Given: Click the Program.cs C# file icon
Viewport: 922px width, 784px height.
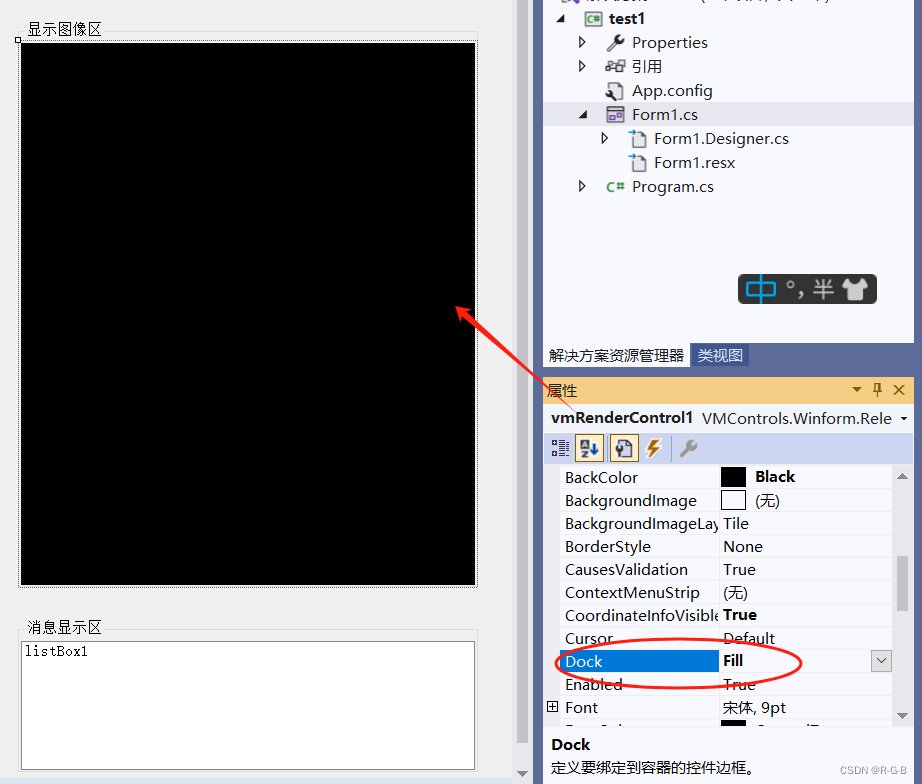Looking at the screenshot, I should point(615,187).
